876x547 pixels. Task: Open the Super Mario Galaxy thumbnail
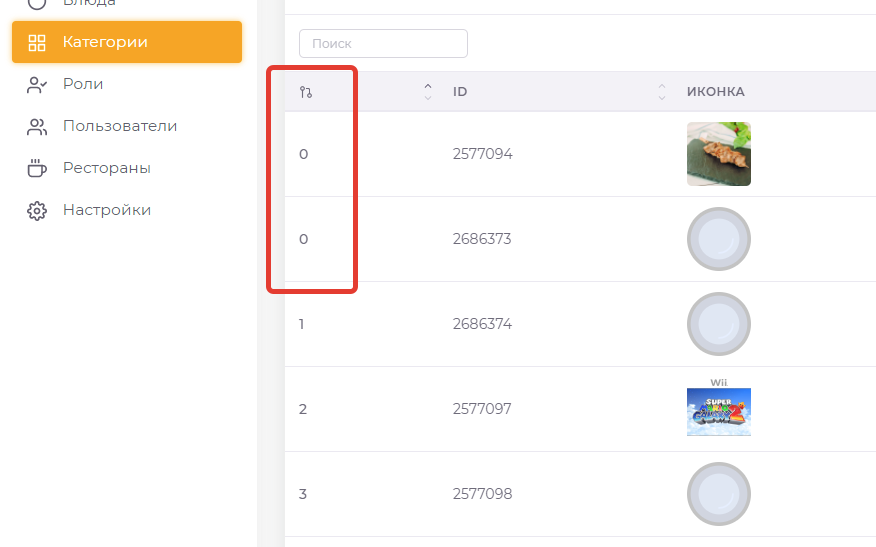point(719,409)
